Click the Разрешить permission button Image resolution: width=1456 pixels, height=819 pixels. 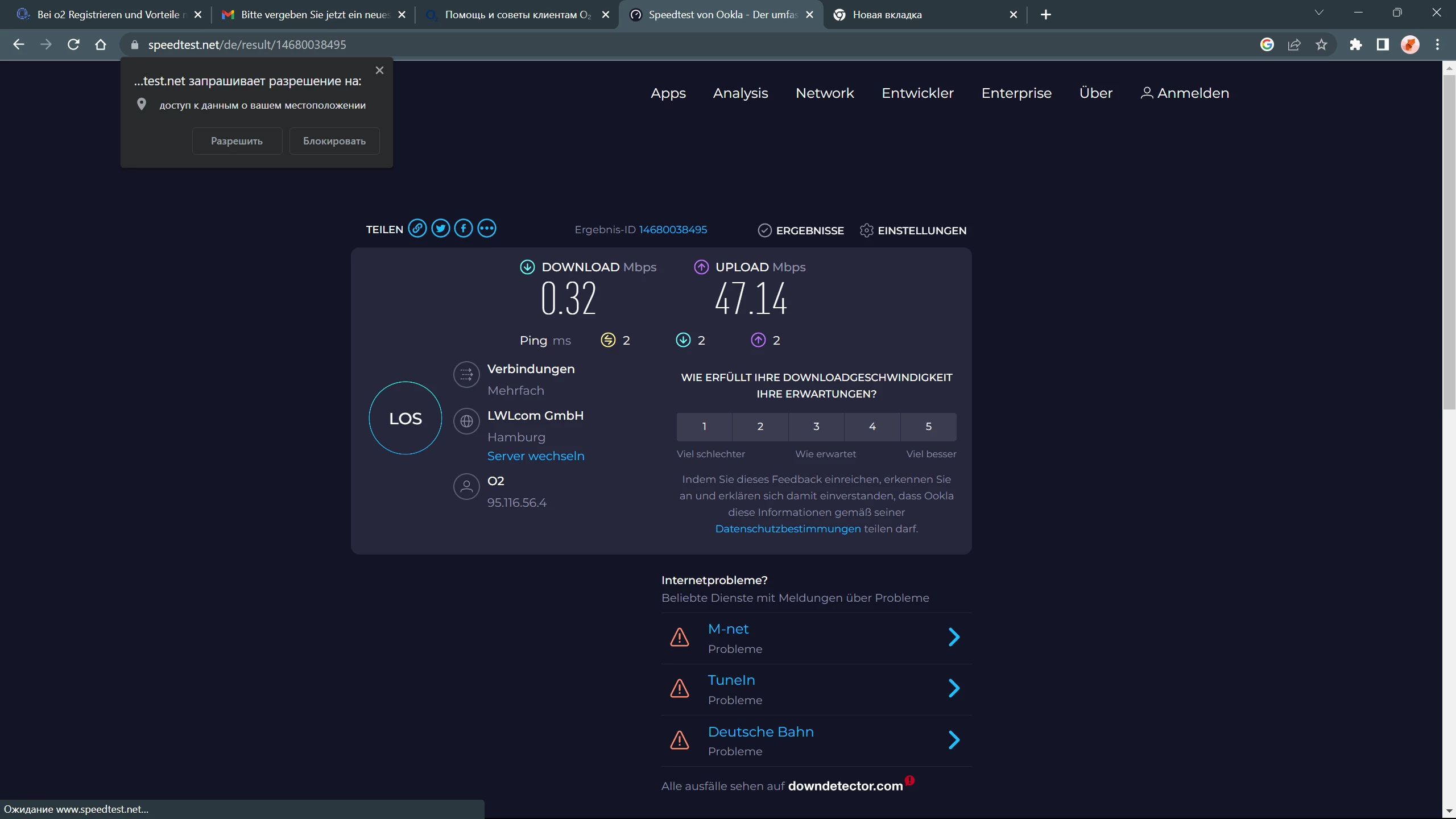pyautogui.click(x=237, y=141)
